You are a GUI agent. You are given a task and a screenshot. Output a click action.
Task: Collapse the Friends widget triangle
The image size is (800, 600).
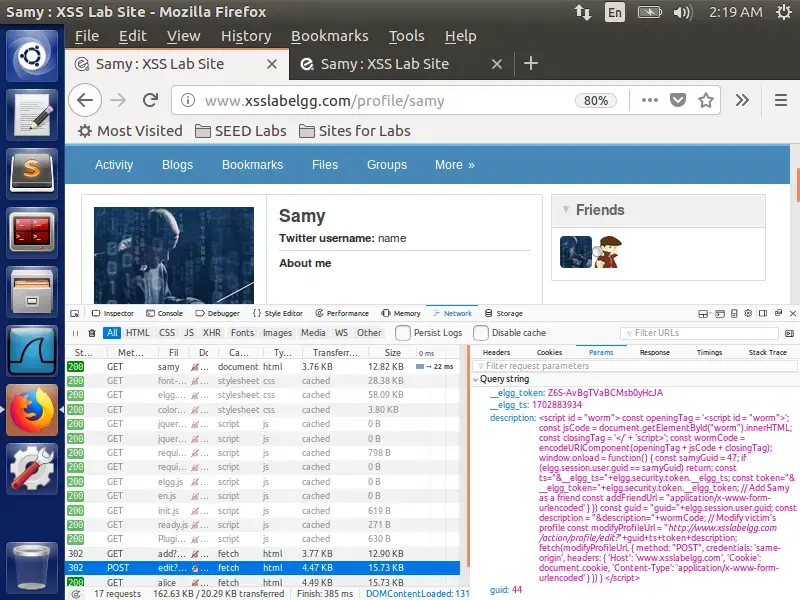(x=566, y=209)
